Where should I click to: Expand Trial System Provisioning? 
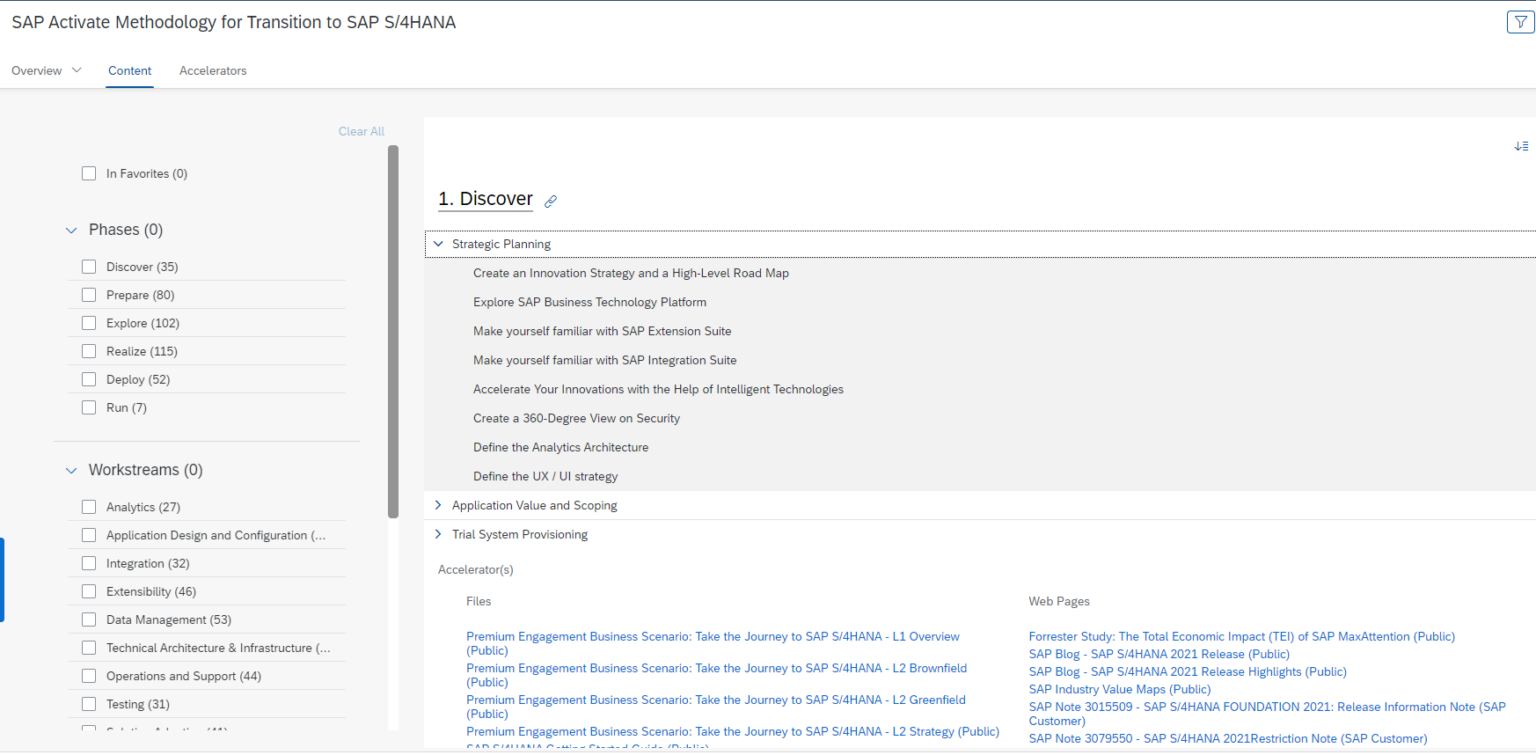(x=438, y=535)
